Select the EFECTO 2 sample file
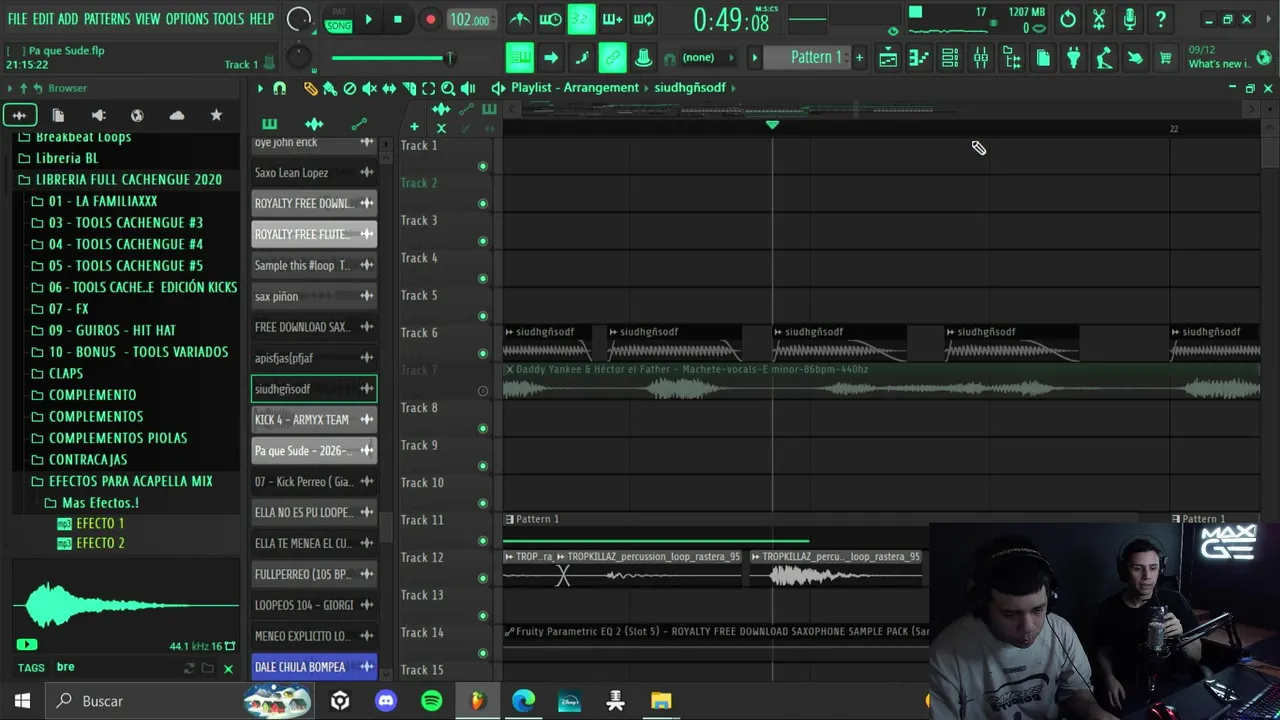Viewport: 1280px width, 720px height. point(100,543)
